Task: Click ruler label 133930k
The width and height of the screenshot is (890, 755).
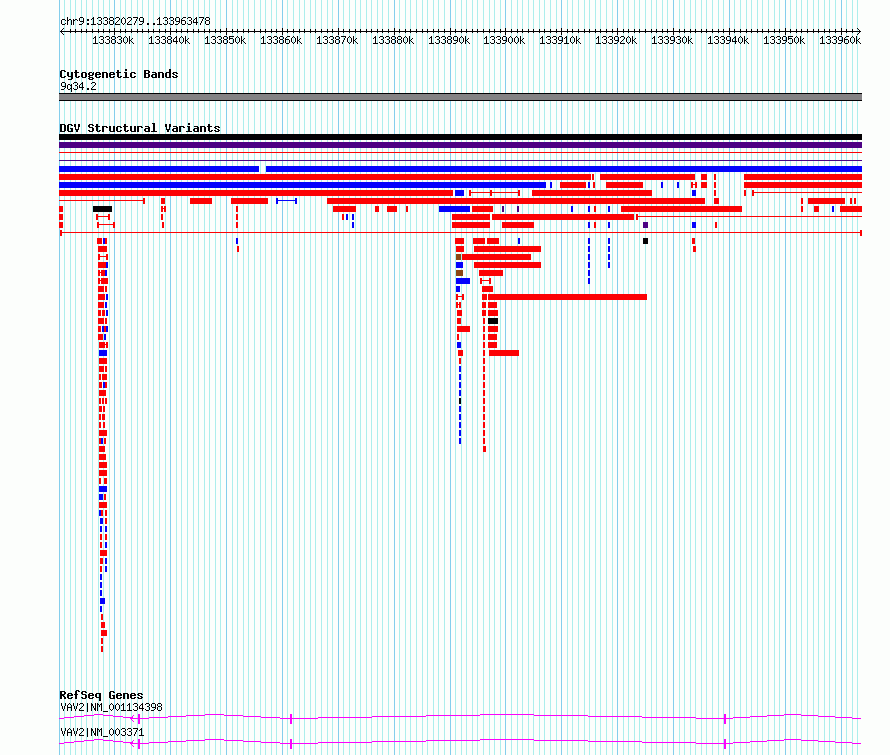Action: 672,40
